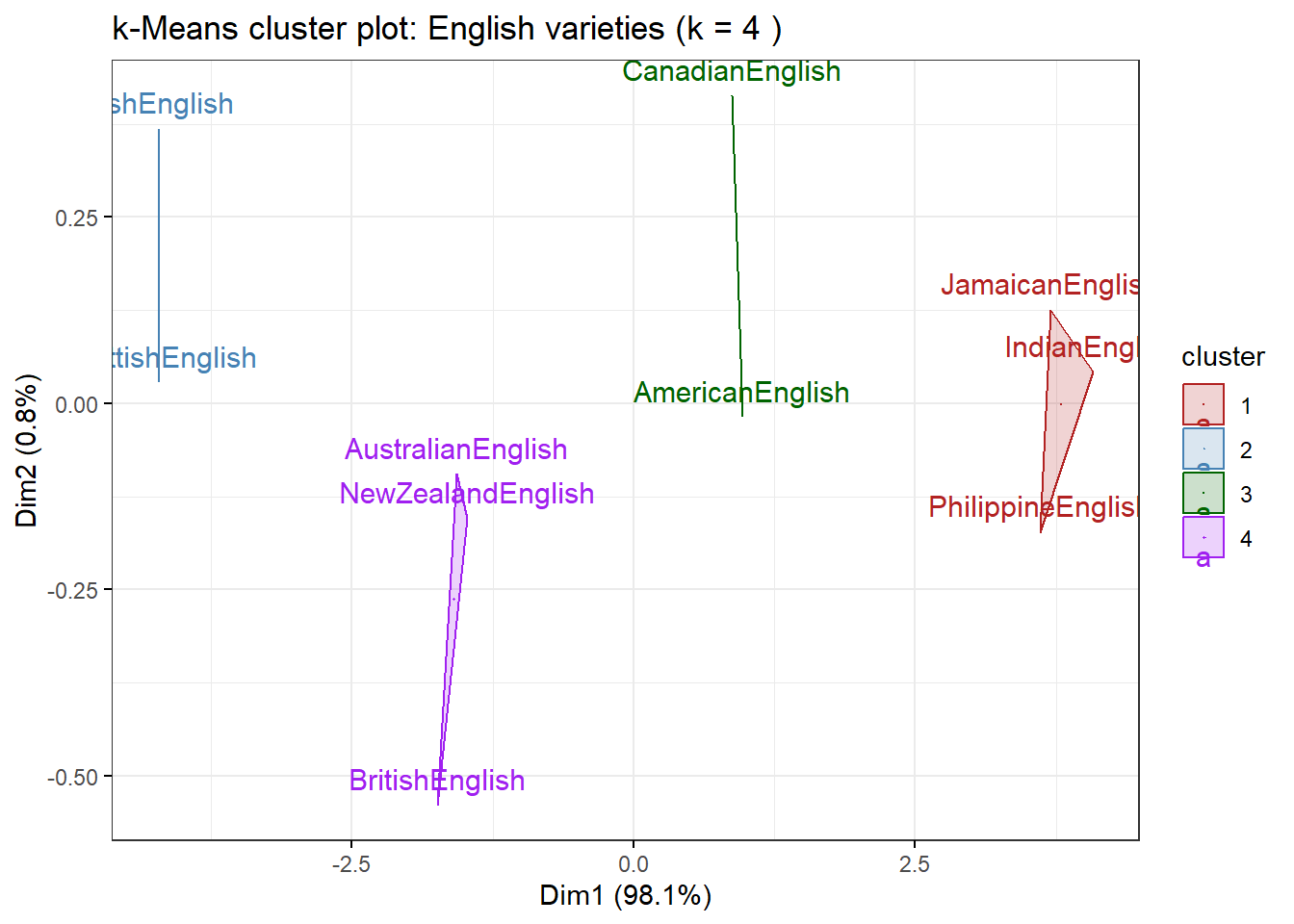Click the -0.50 tick label on y-axis
Viewport: 1294px width, 924px height.
[x=73, y=777]
